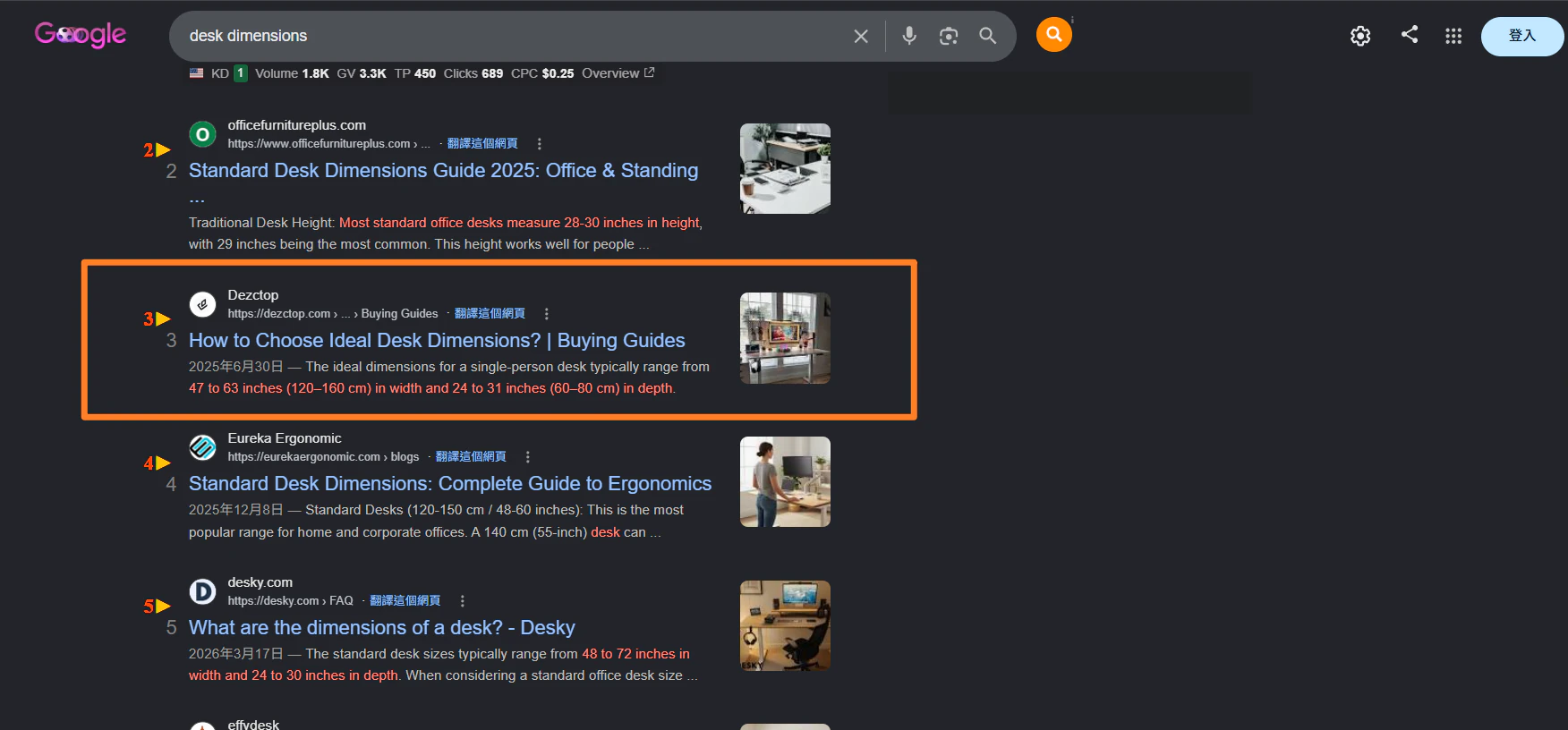Open quick settings gear
Image resolution: width=1568 pixels, height=730 pixels.
[1360, 36]
